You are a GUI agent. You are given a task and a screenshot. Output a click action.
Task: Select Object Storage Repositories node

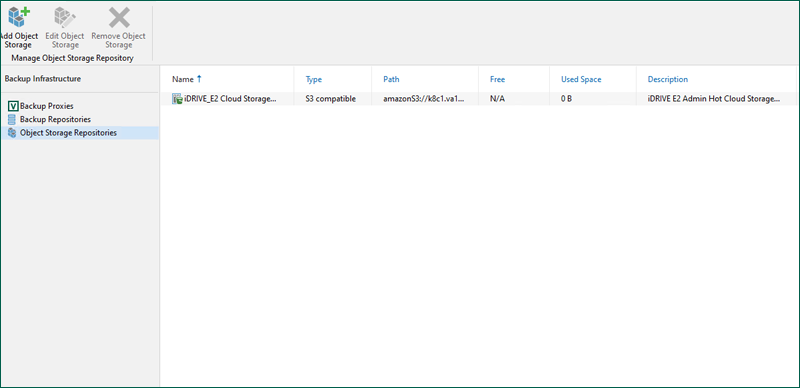pos(68,133)
